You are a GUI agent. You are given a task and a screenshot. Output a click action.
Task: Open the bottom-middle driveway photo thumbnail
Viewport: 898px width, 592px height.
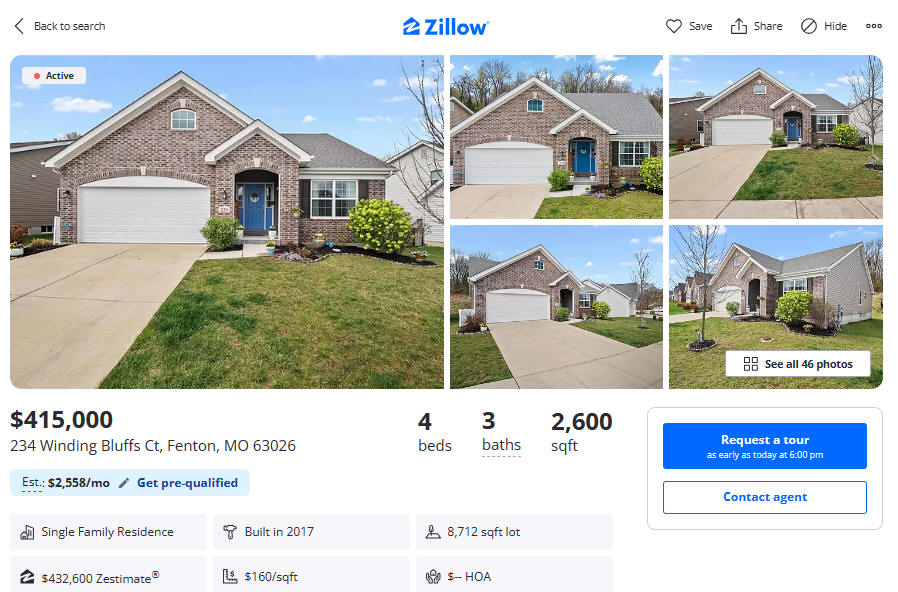click(556, 307)
